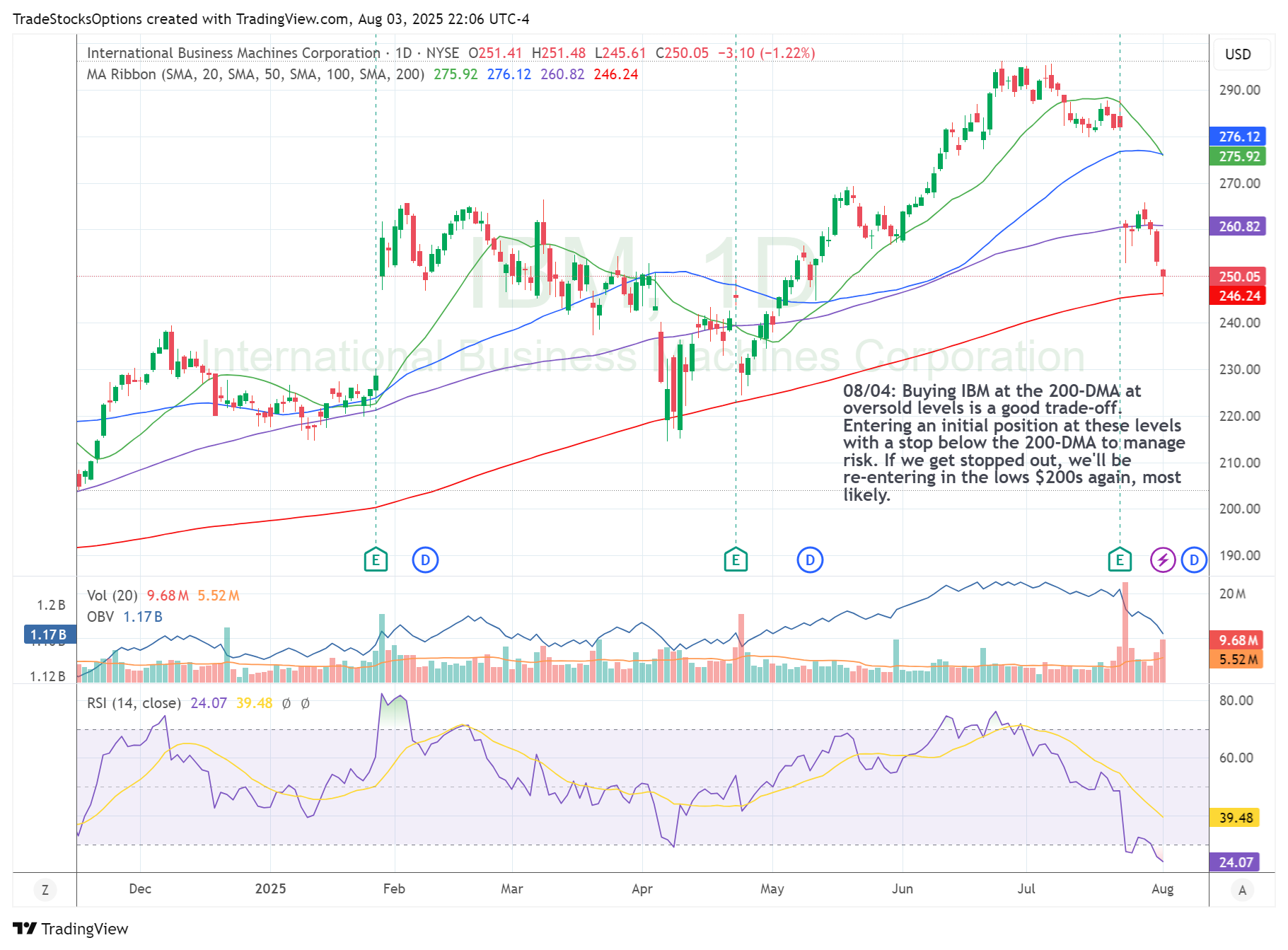Click the 260.82 purple SMA price label

(1238, 226)
